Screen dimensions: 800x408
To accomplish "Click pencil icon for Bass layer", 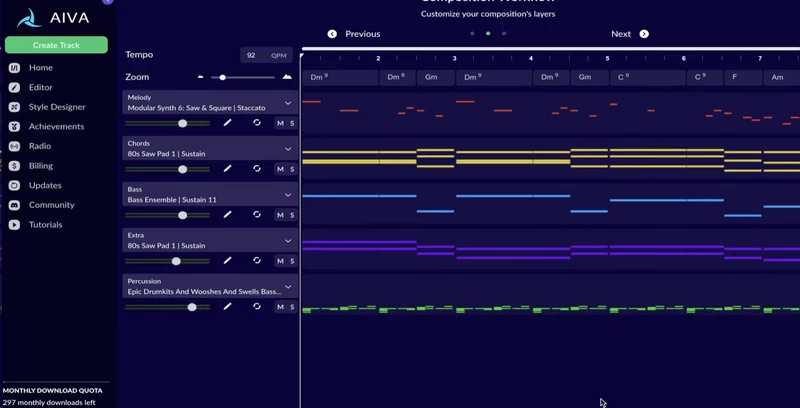I will click(x=227, y=215).
